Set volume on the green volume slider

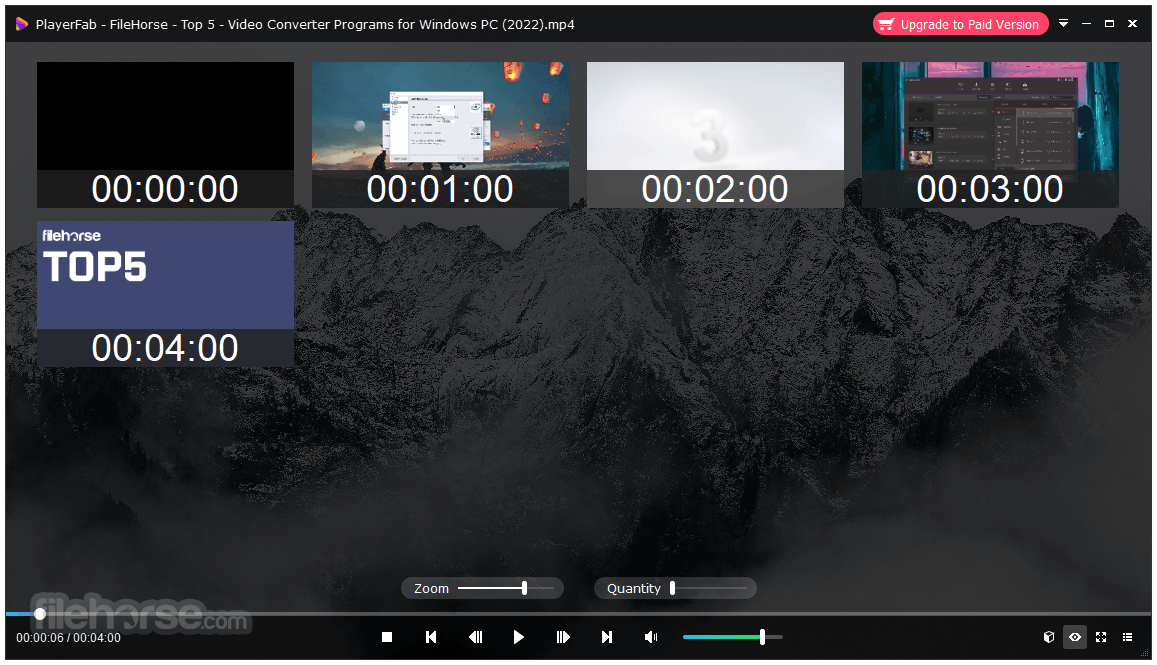pos(732,637)
